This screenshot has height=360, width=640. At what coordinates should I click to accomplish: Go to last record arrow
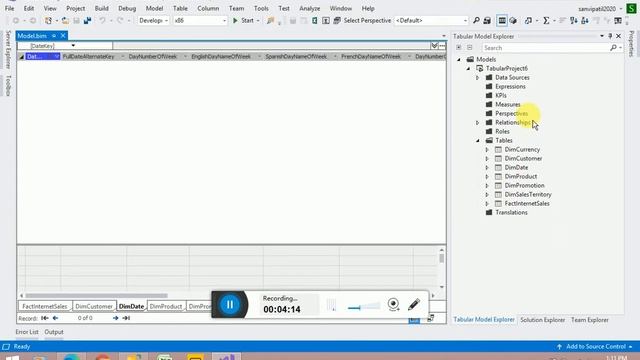click(126, 318)
